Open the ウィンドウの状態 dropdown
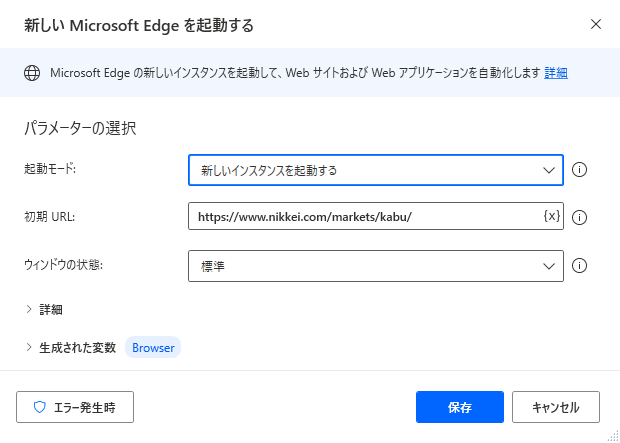This screenshot has width=620, height=443. point(376,266)
